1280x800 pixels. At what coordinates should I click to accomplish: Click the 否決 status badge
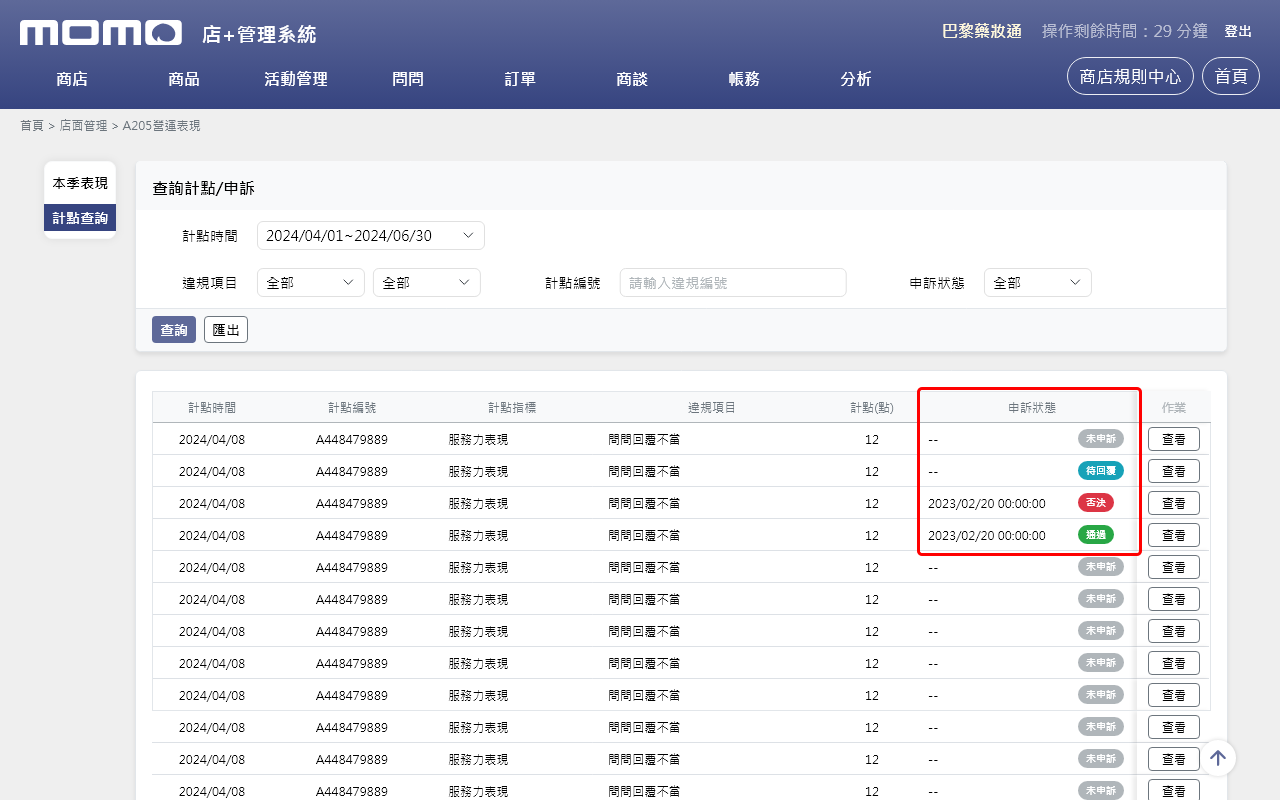tap(1096, 503)
